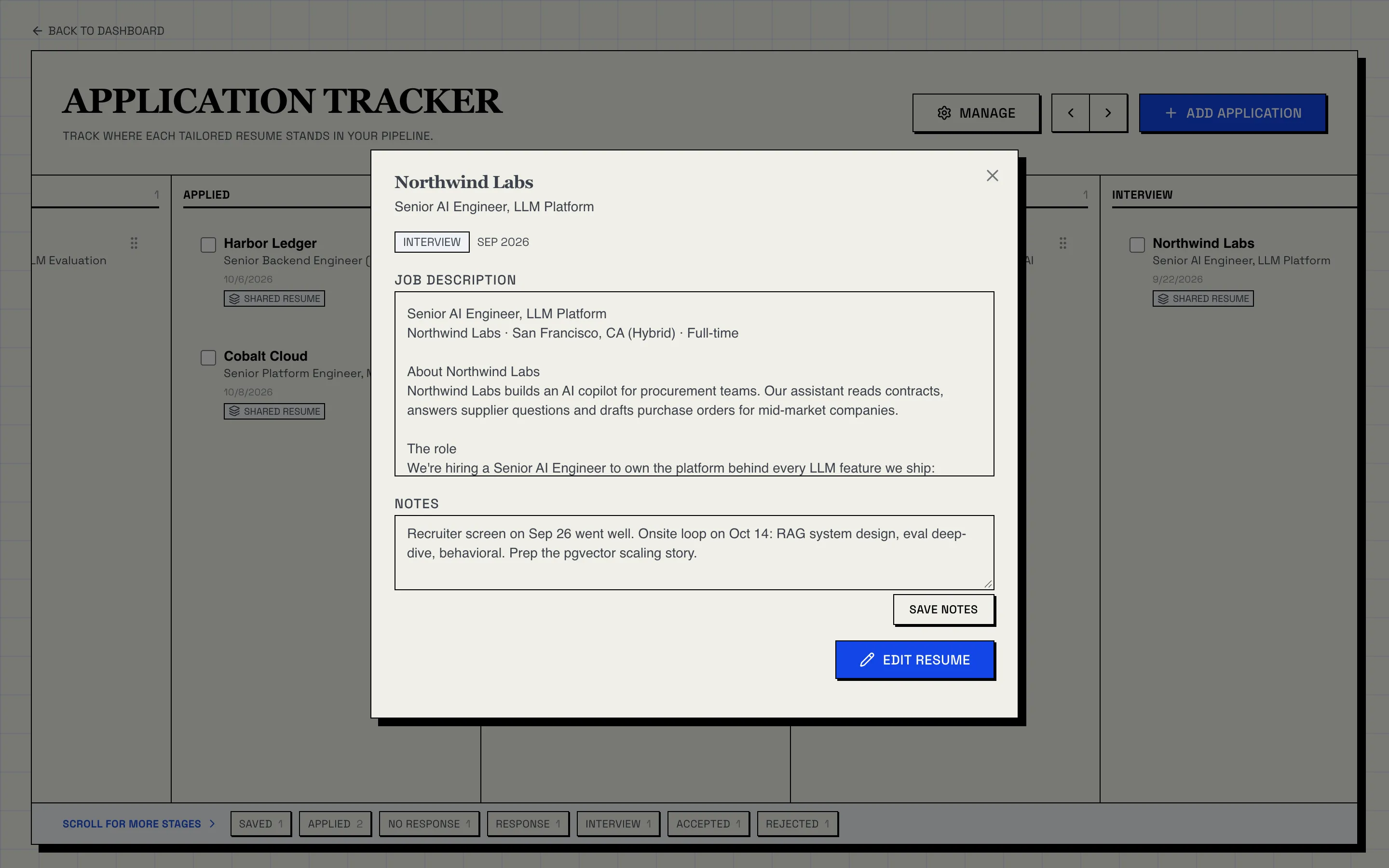Click Shared Resume tag on Cobalt Cloud
Screen dimensions: 1389x868
[274, 411]
